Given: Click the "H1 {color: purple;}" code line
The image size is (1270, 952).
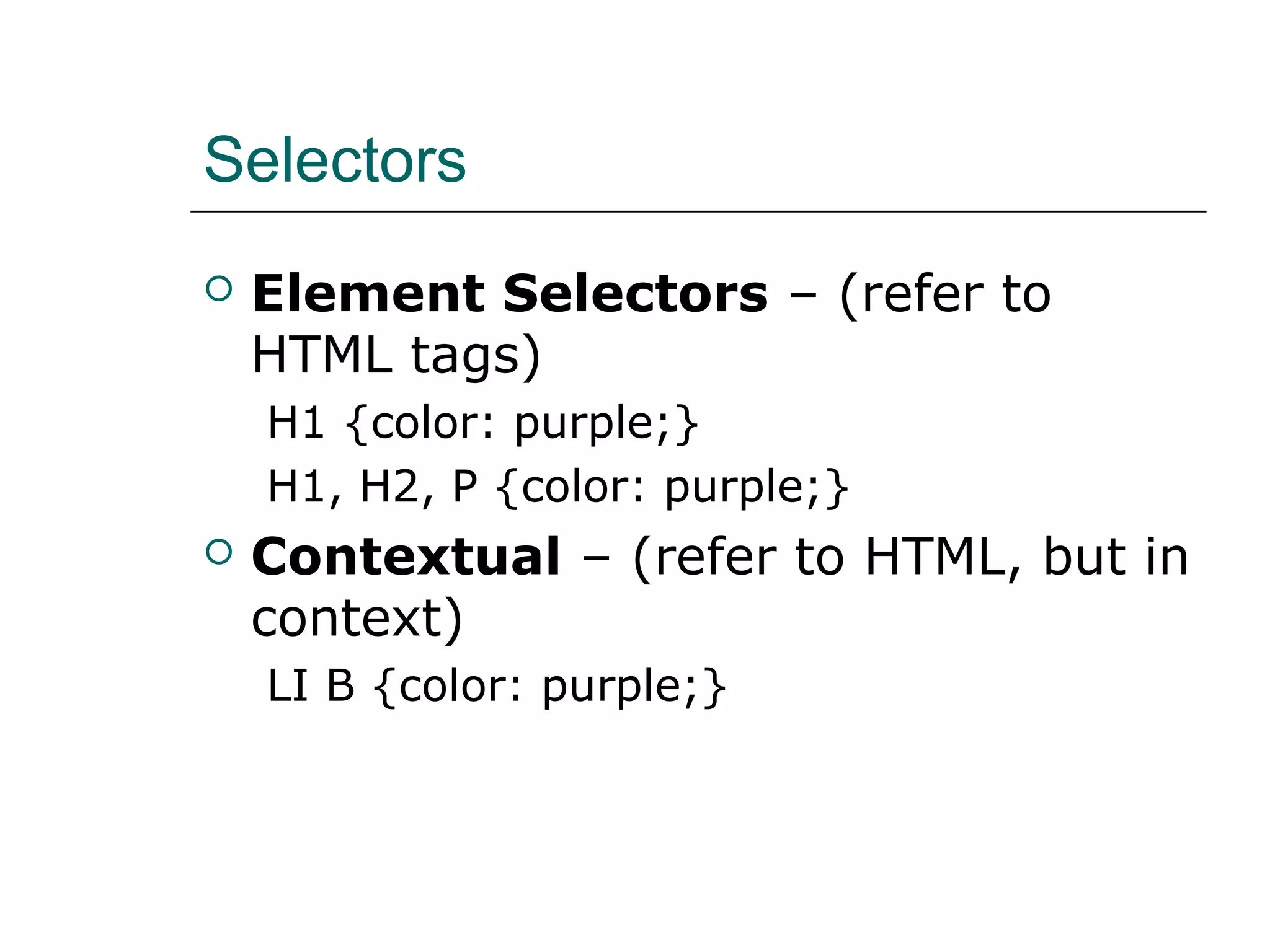Looking at the screenshot, I should [482, 424].
